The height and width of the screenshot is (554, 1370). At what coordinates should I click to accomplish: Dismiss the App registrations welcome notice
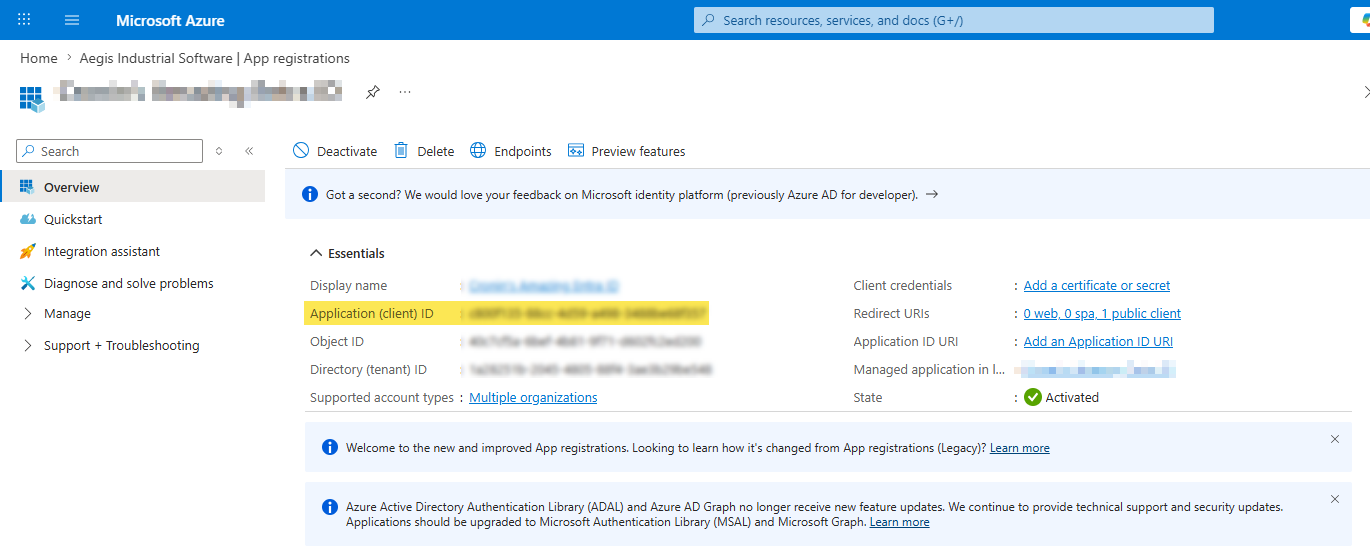[x=1335, y=439]
